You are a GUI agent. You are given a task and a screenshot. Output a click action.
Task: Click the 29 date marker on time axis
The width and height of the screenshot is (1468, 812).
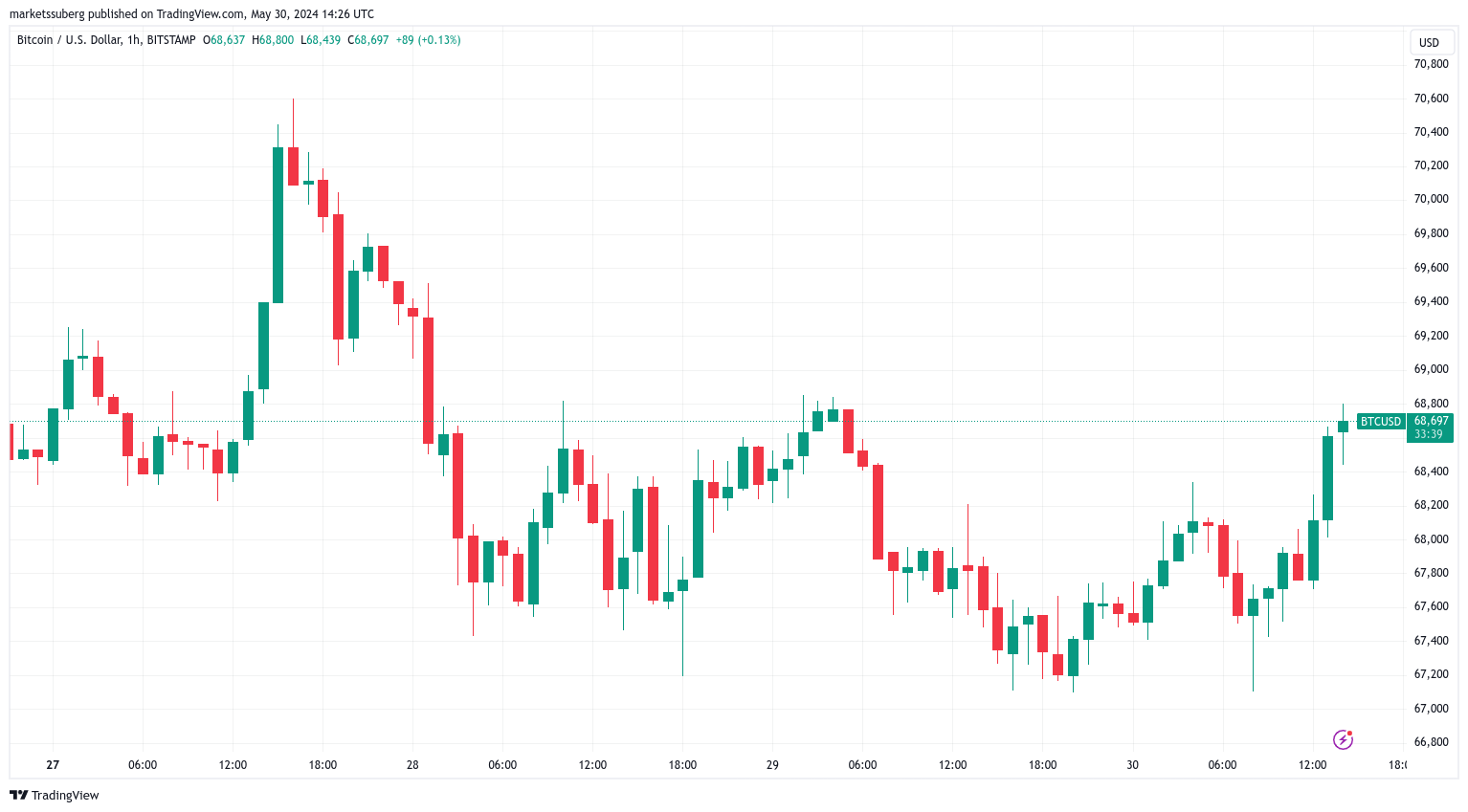(x=772, y=765)
